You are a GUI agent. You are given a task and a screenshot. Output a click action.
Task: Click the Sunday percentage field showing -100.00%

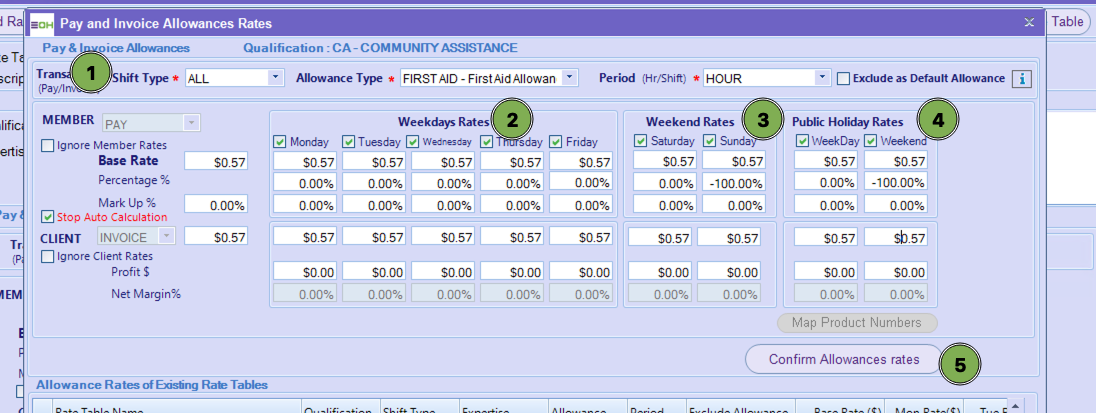pyautogui.click(x=732, y=183)
